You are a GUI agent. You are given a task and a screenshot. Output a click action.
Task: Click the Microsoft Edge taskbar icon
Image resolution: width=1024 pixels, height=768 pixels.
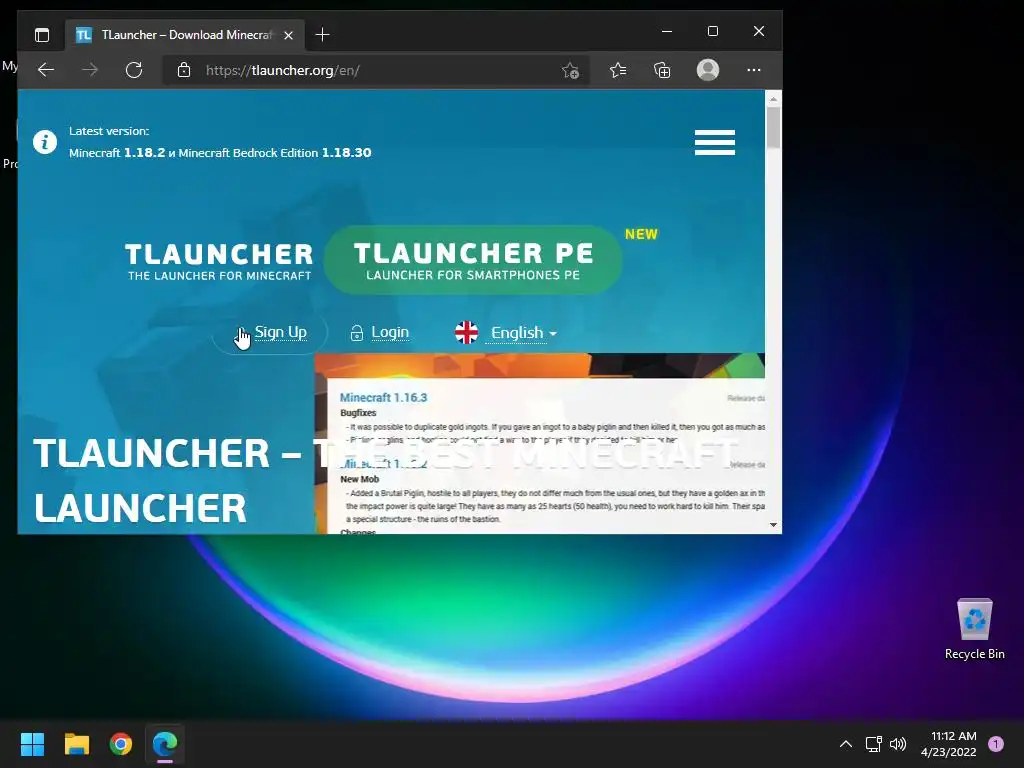(165, 744)
